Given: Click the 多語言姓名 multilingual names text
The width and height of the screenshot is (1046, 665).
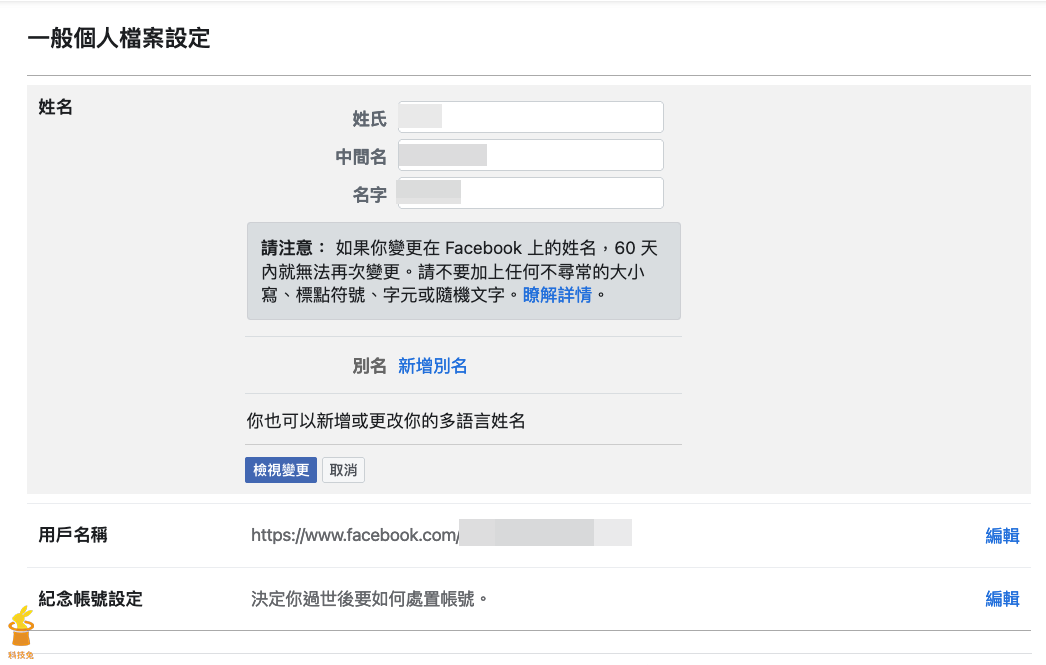Looking at the screenshot, I should coord(385,421).
